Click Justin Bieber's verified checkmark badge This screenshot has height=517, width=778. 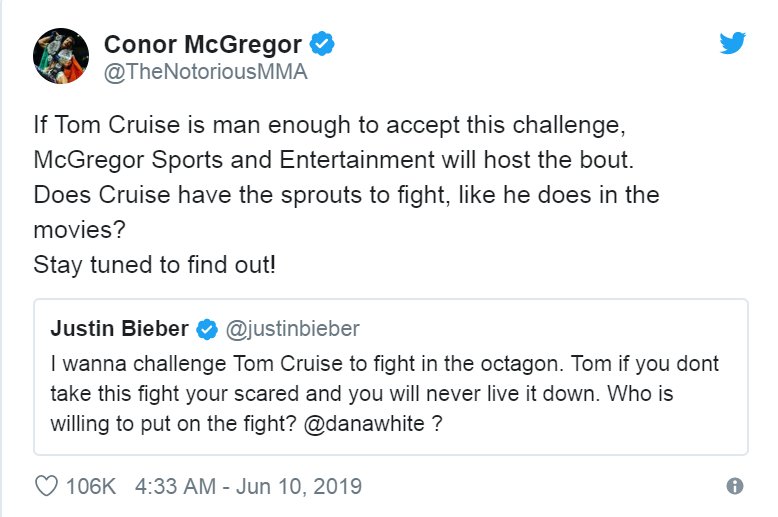[206, 329]
